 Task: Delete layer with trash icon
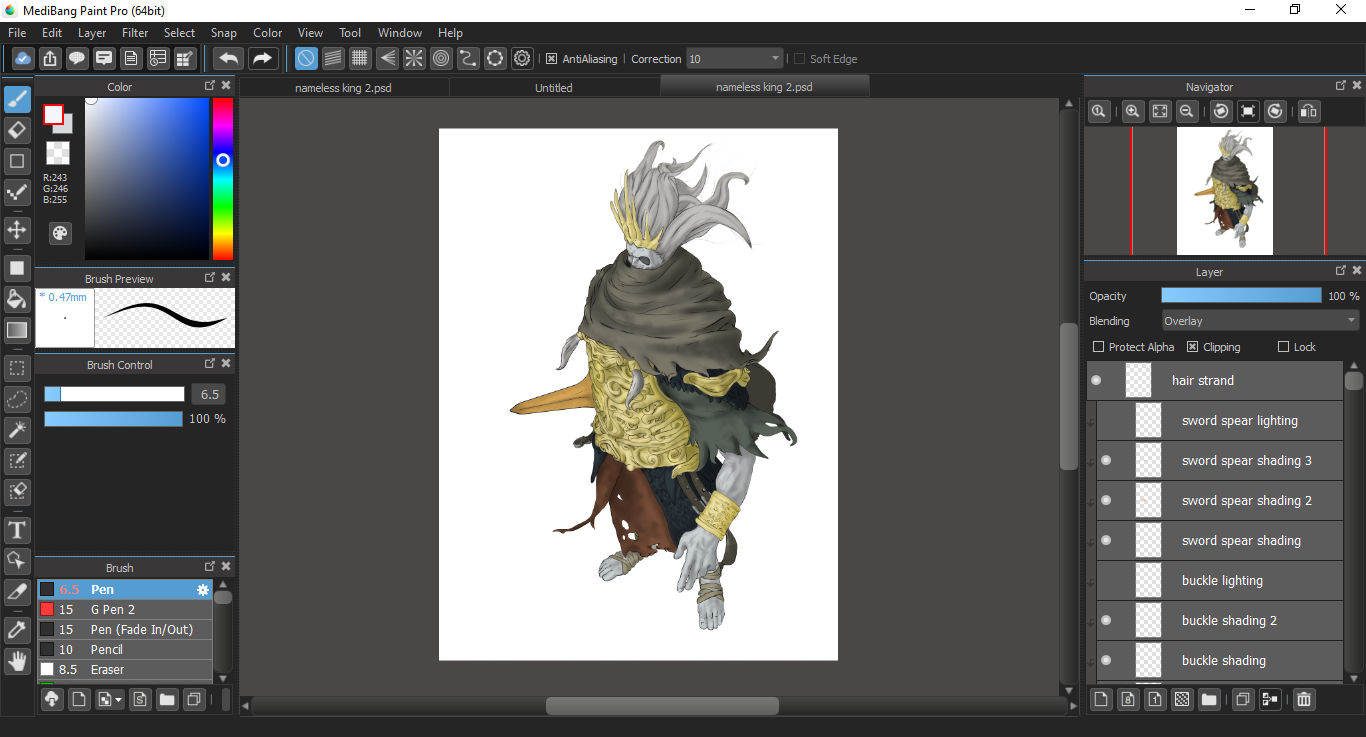pos(1303,699)
